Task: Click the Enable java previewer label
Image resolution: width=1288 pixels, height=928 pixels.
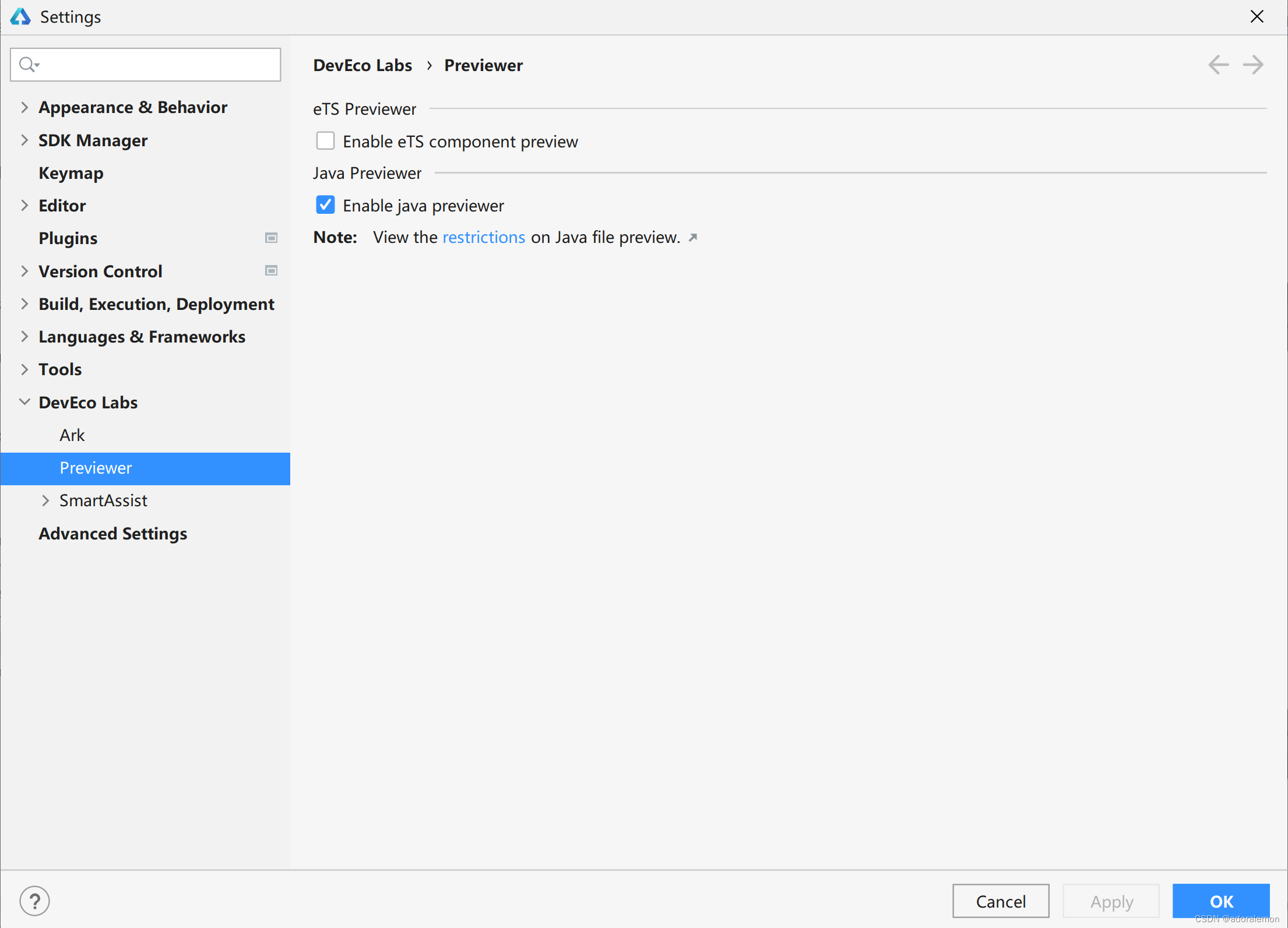Action: (x=423, y=206)
